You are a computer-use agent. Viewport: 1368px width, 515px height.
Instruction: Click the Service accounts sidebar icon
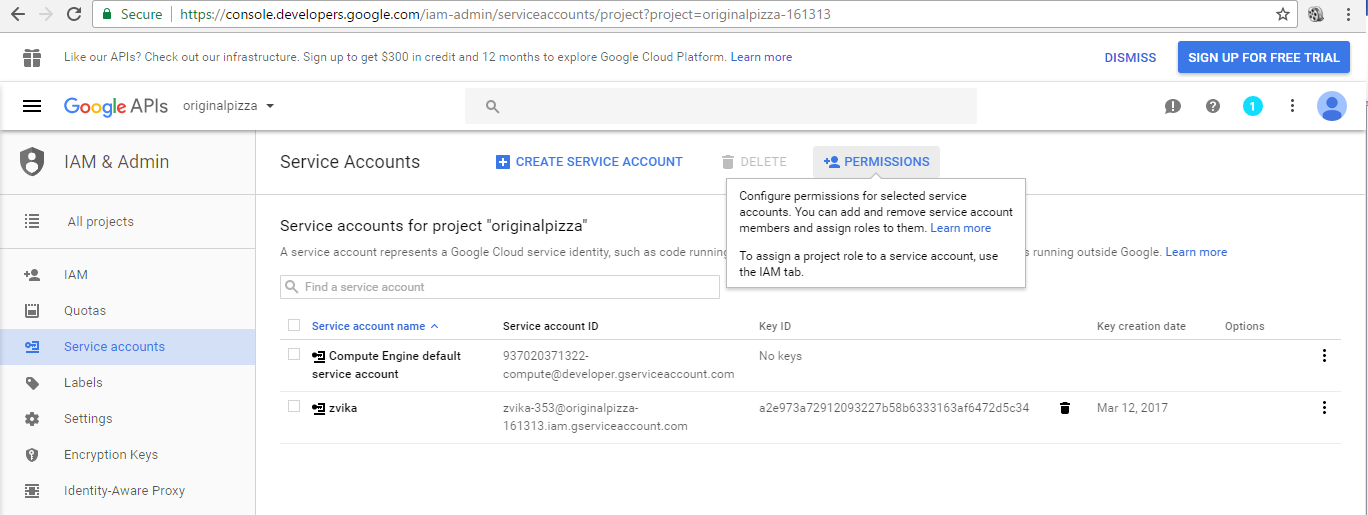click(x=32, y=347)
